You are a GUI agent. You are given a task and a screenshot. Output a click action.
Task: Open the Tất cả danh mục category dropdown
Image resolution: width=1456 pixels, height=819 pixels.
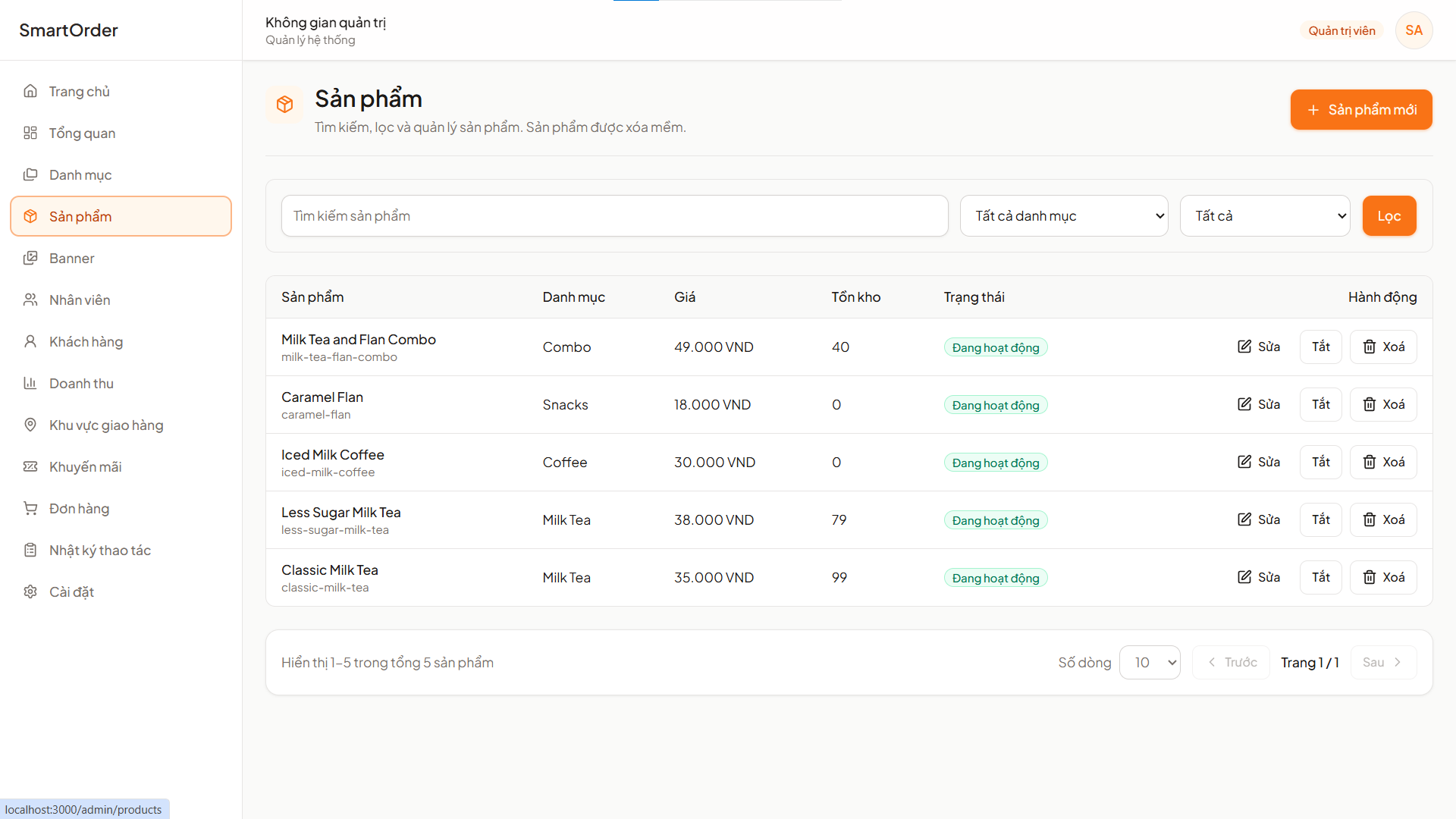[1064, 216]
